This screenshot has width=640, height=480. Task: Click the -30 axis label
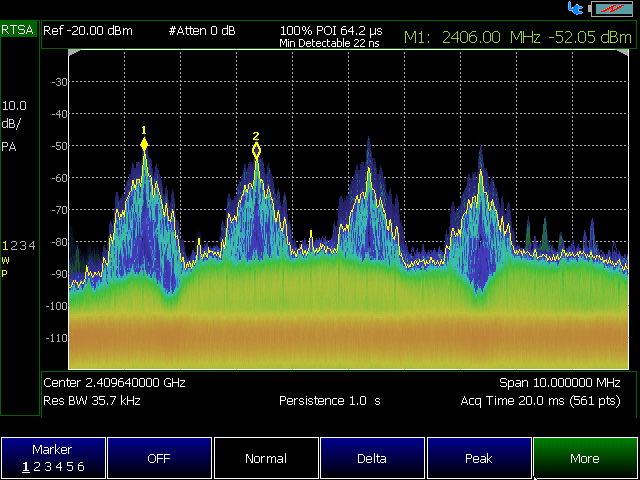click(59, 82)
